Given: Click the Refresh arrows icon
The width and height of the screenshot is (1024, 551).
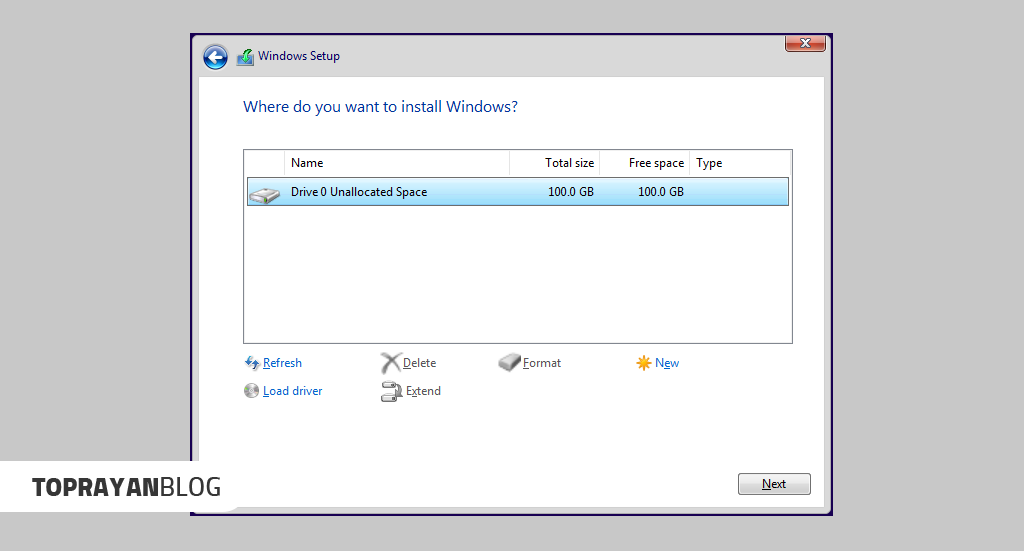Looking at the screenshot, I should [252, 362].
